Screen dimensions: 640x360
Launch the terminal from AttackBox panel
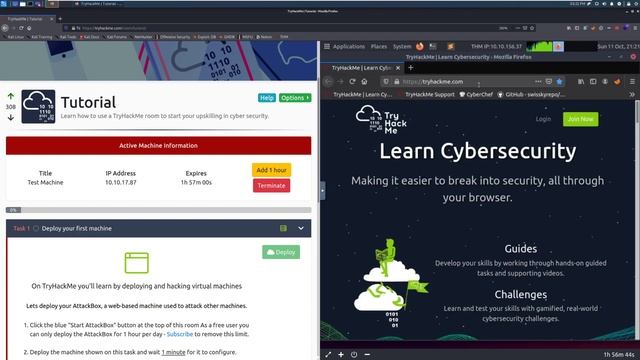click(x=433, y=47)
